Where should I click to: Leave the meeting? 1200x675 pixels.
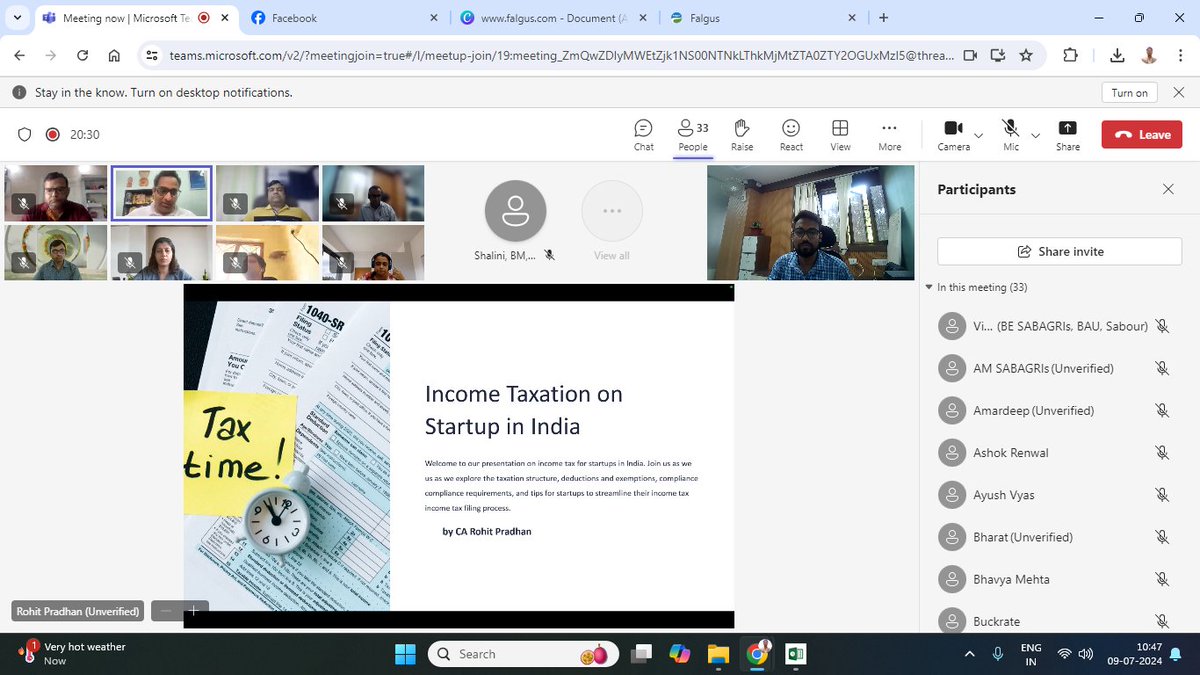1141,135
